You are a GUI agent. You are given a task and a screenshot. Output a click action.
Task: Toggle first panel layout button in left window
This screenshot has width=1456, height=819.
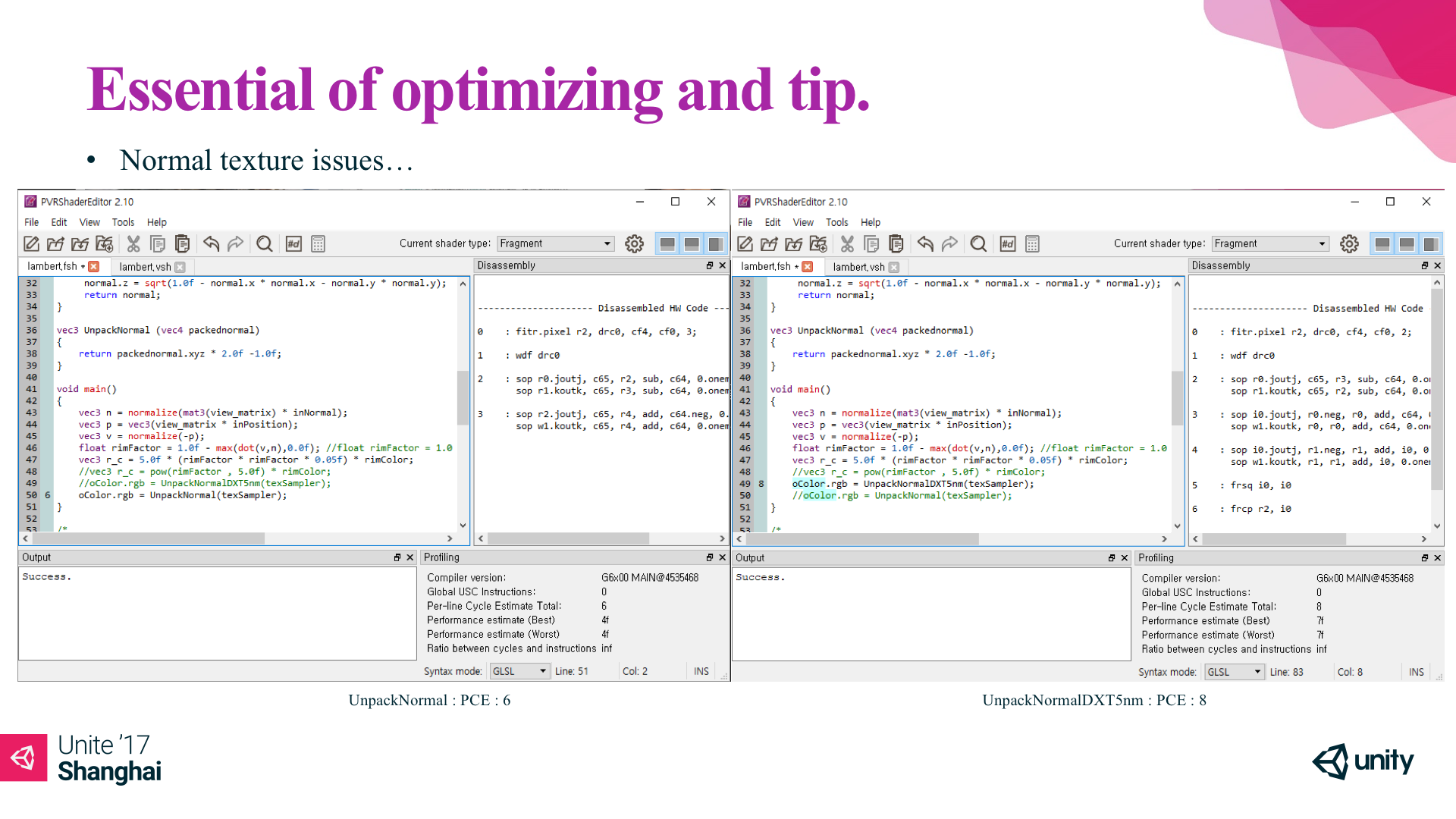tap(667, 243)
